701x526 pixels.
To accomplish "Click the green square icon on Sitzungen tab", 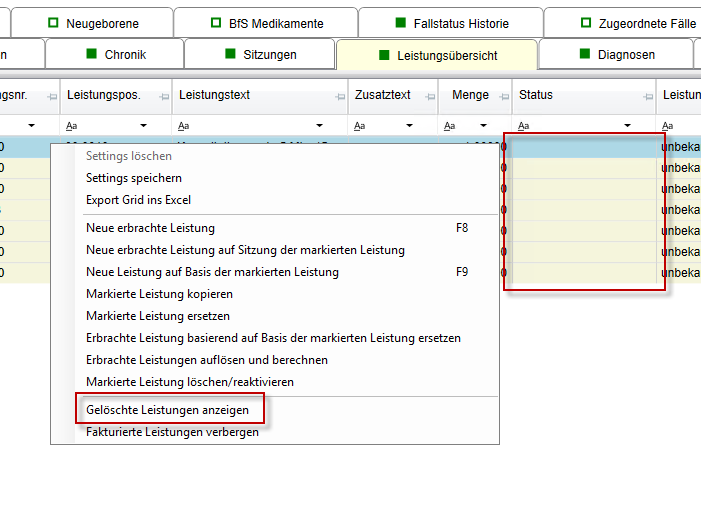I will pos(230,54).
